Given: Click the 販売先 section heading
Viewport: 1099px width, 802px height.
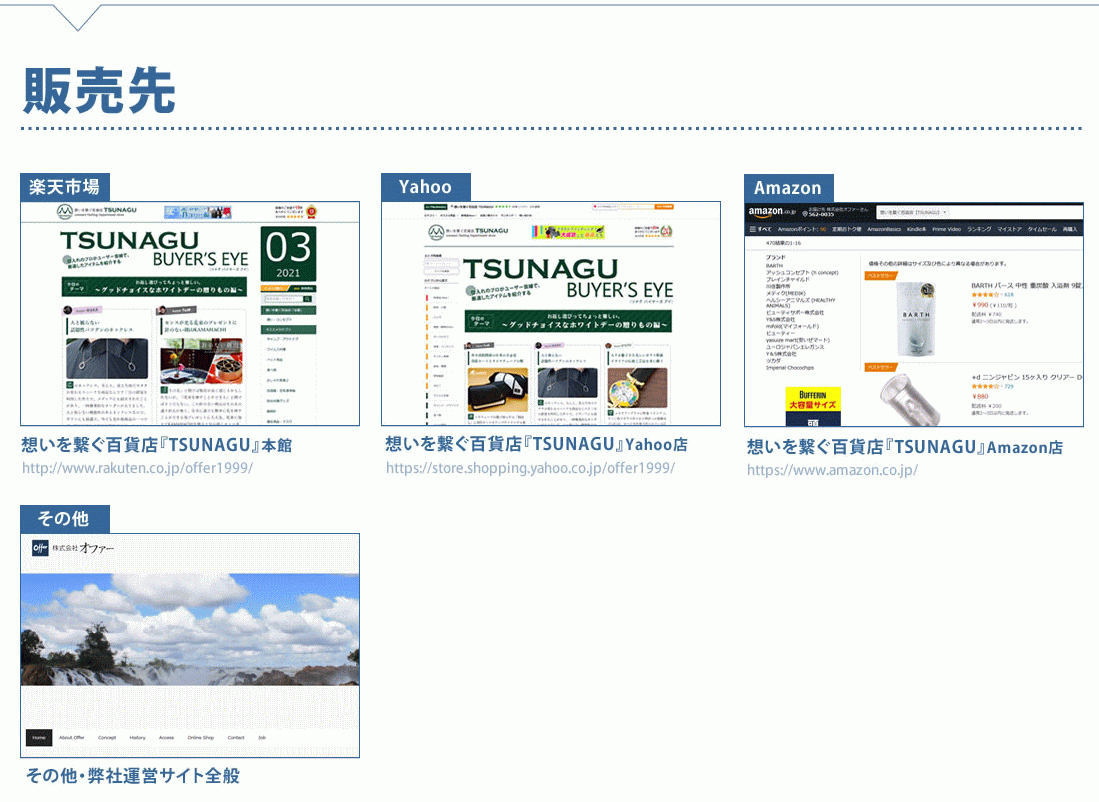Looking at the screenshot, I should (x=99, y=90).
